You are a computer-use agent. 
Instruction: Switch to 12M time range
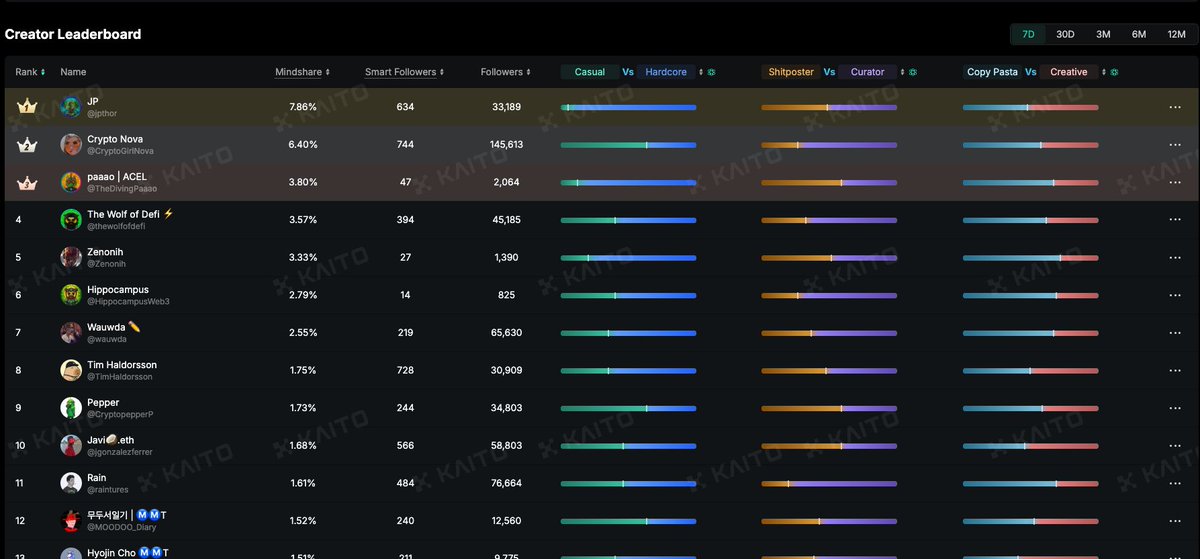point(1176,34)
